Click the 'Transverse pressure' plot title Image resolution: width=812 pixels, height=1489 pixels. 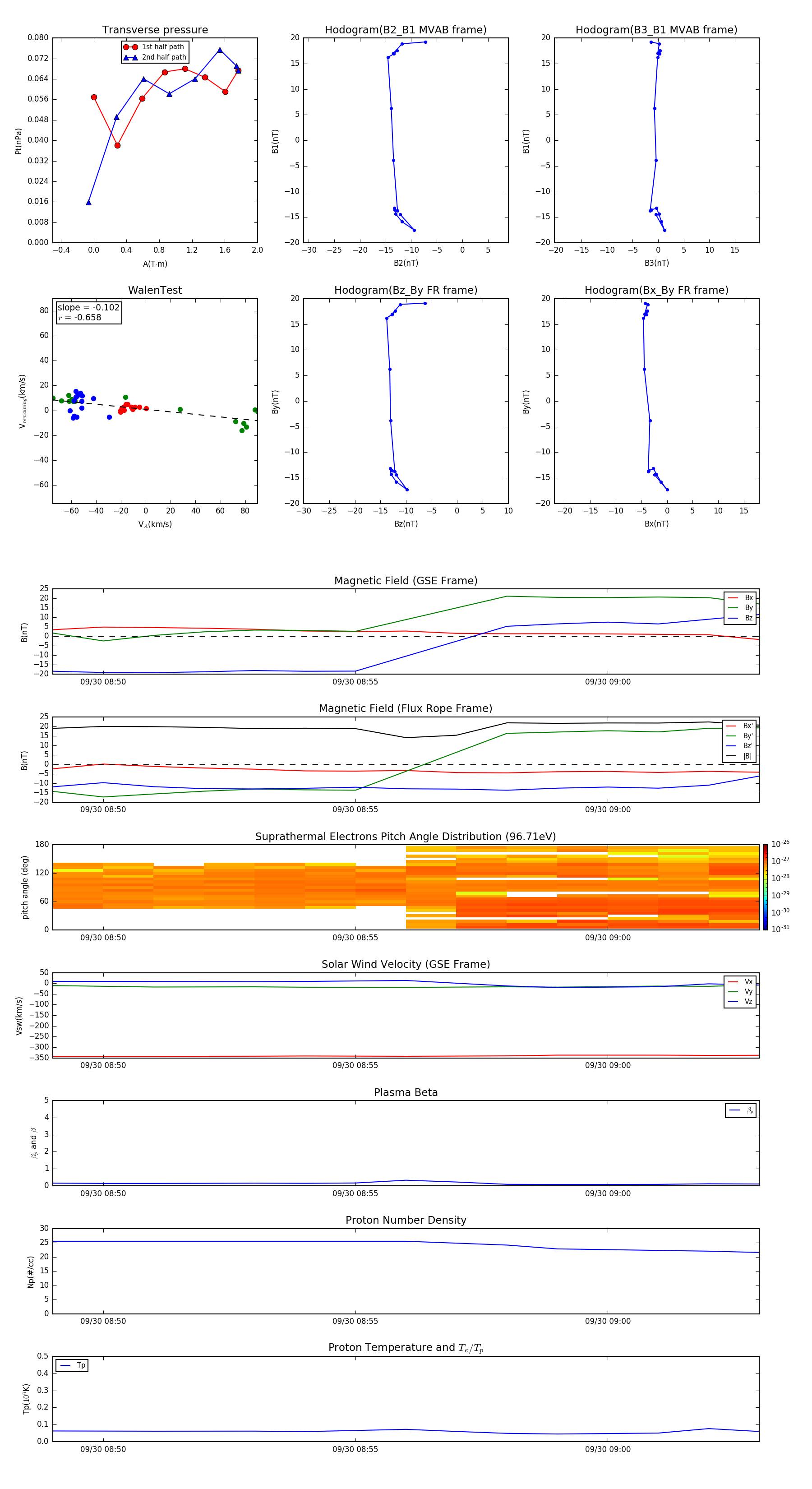[x=155, y=30]
